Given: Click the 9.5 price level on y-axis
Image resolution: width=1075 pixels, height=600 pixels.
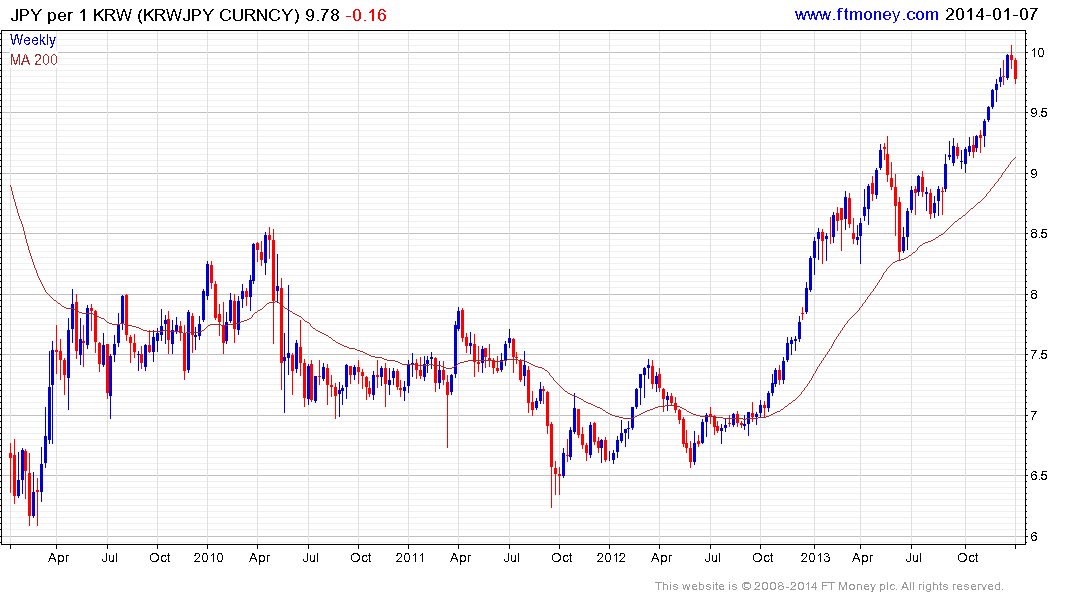Looking at the screenshot, I should click(x=1039, y=113).
